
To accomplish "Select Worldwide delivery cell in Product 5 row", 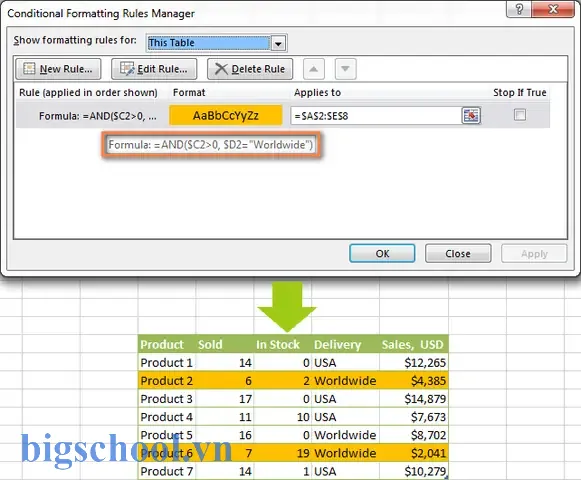I will 345,435.
